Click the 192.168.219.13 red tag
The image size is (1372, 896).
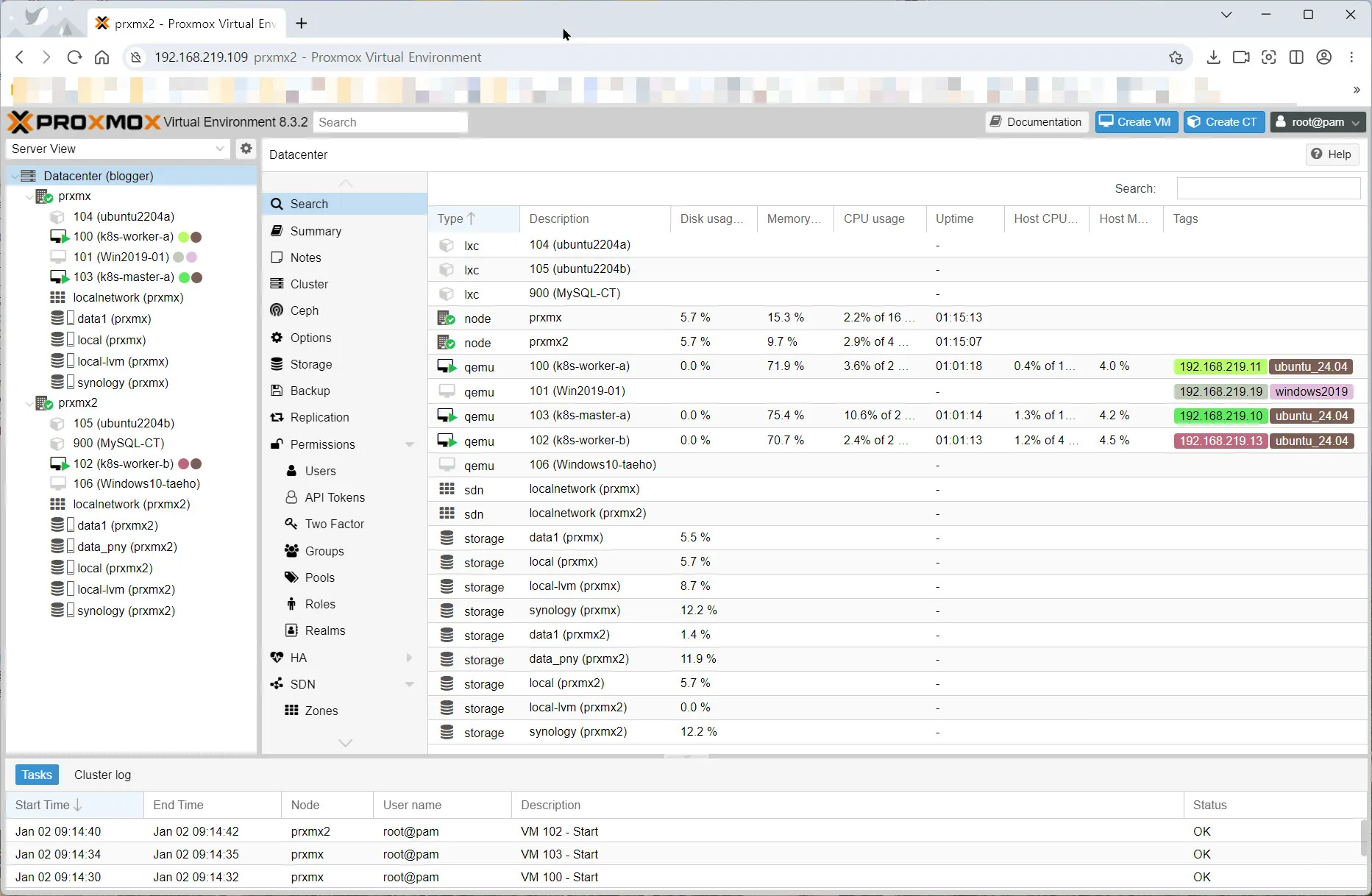1220,441
